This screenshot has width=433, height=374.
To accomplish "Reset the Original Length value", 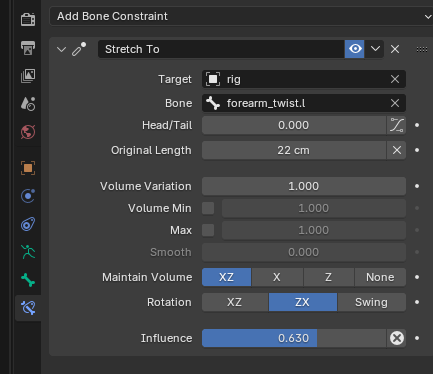I will coord(397,150).
